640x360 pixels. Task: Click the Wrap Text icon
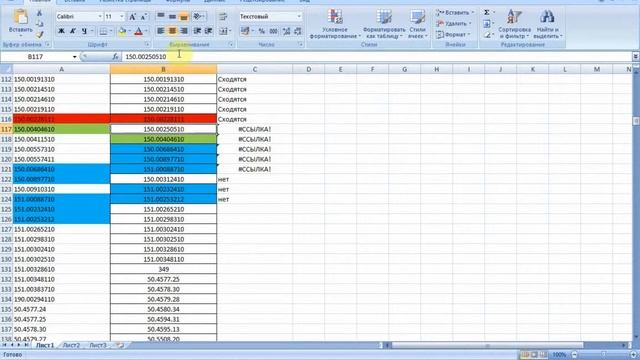pyautogui.click(x=223, y=17)
